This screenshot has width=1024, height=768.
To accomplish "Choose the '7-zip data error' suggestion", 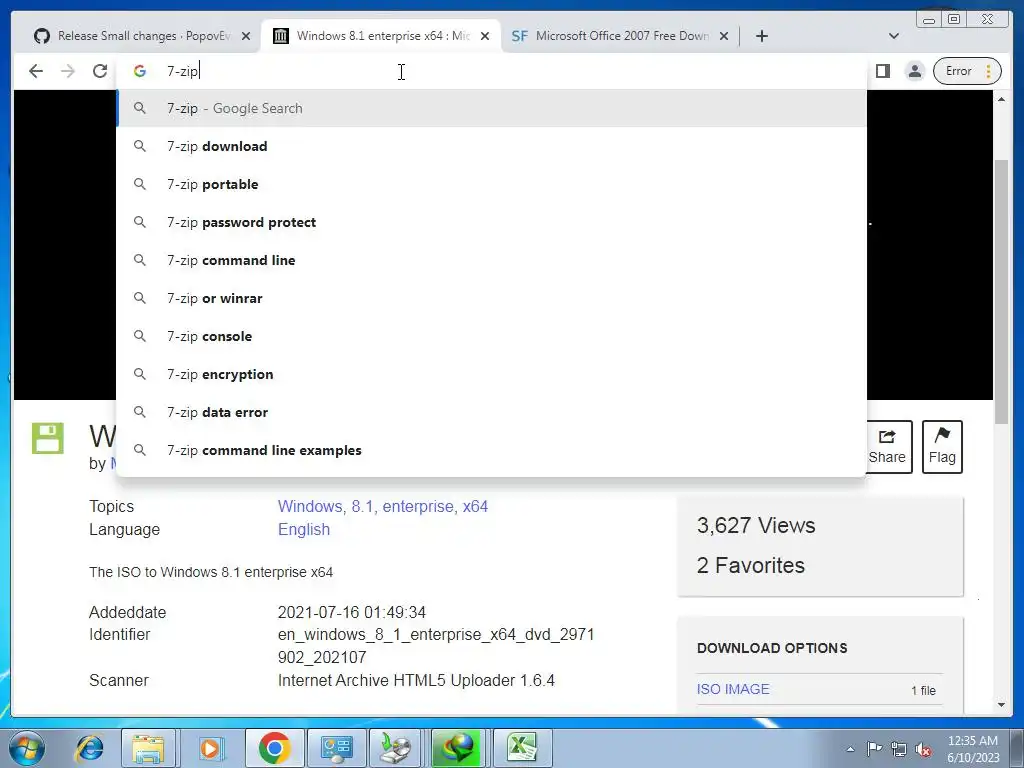I will tap(491, 412).
